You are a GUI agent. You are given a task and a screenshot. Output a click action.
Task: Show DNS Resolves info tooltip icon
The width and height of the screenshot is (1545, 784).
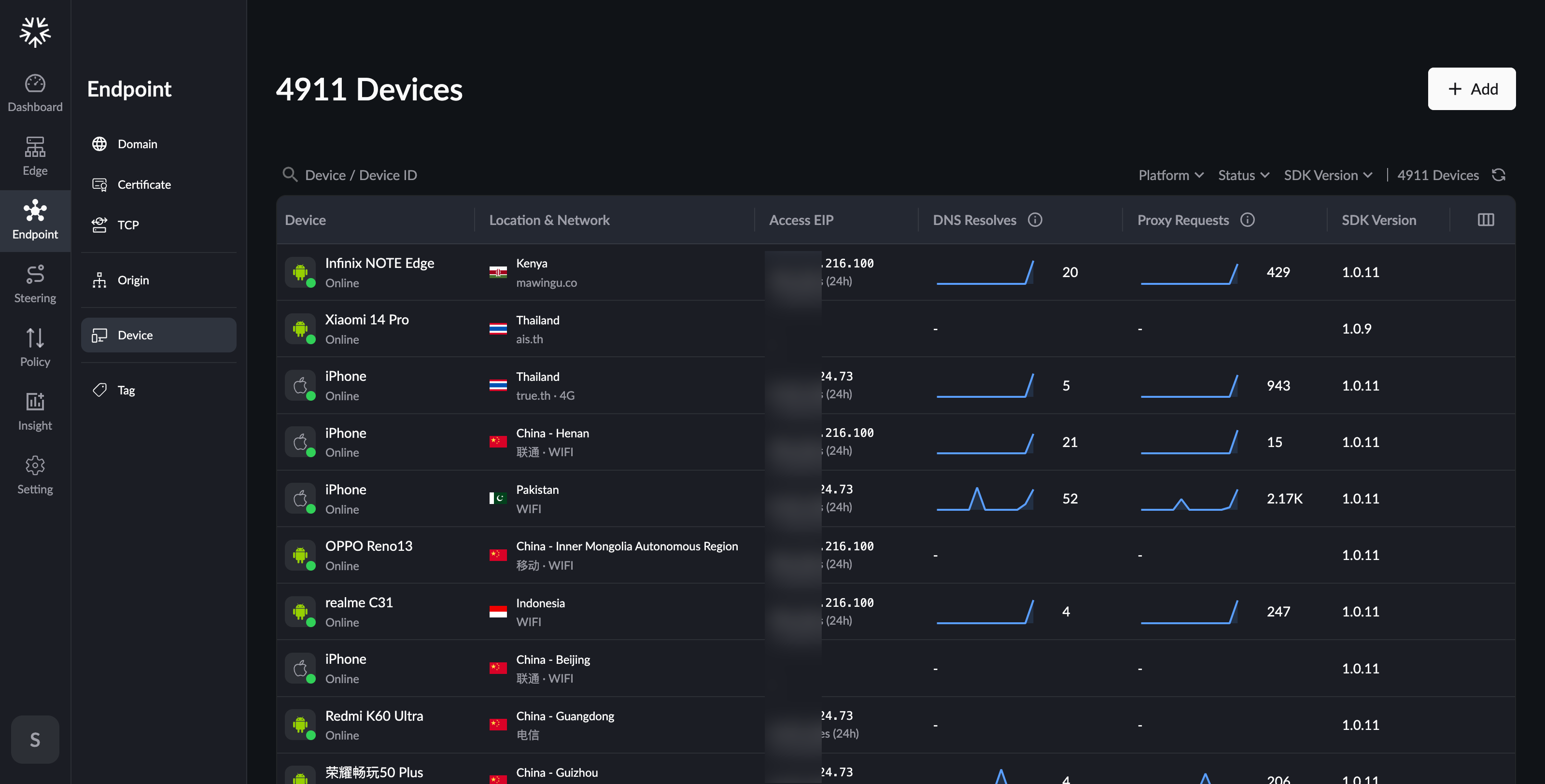(1035, 220)
